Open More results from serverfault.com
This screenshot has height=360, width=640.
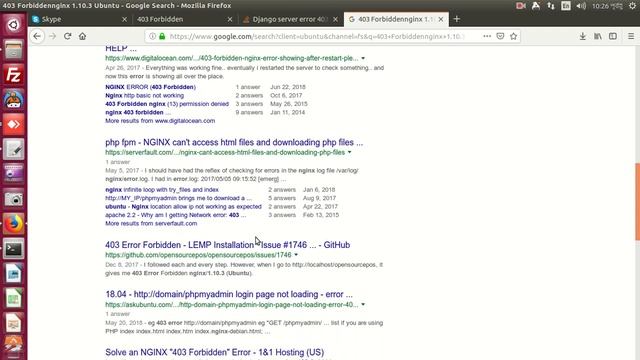151,223
